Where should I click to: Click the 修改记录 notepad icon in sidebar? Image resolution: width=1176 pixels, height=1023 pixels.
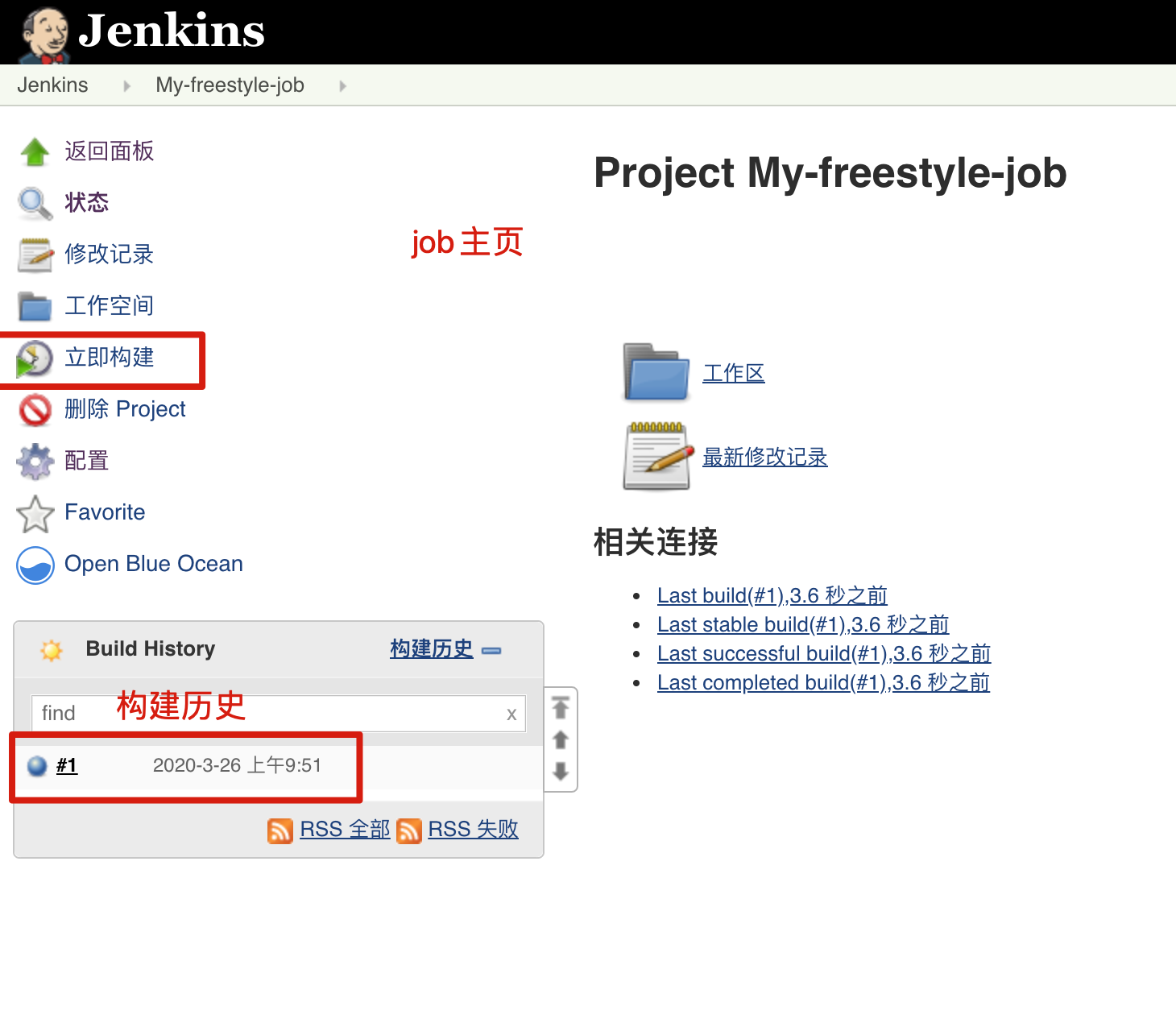[x=35, y=255]
